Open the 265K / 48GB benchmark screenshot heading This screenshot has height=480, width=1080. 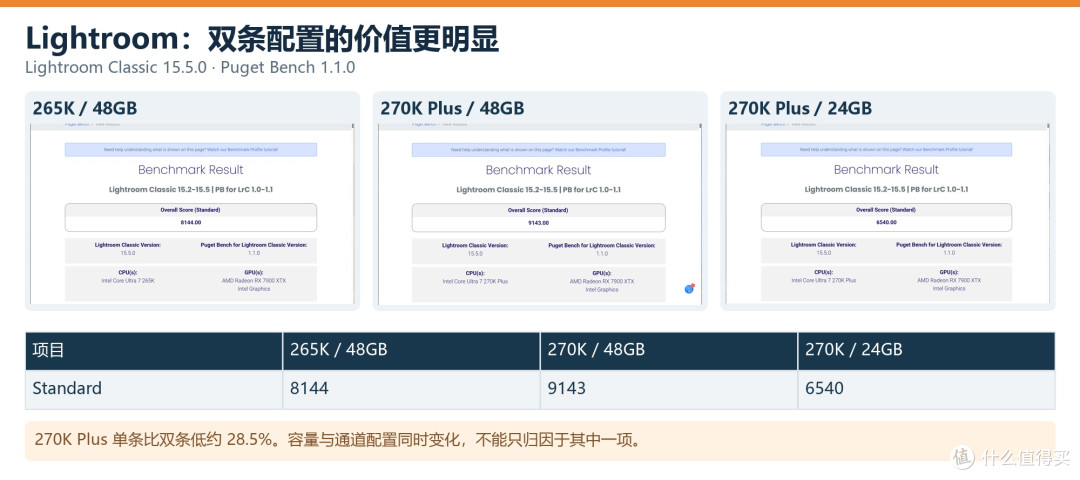coord(85,108)
